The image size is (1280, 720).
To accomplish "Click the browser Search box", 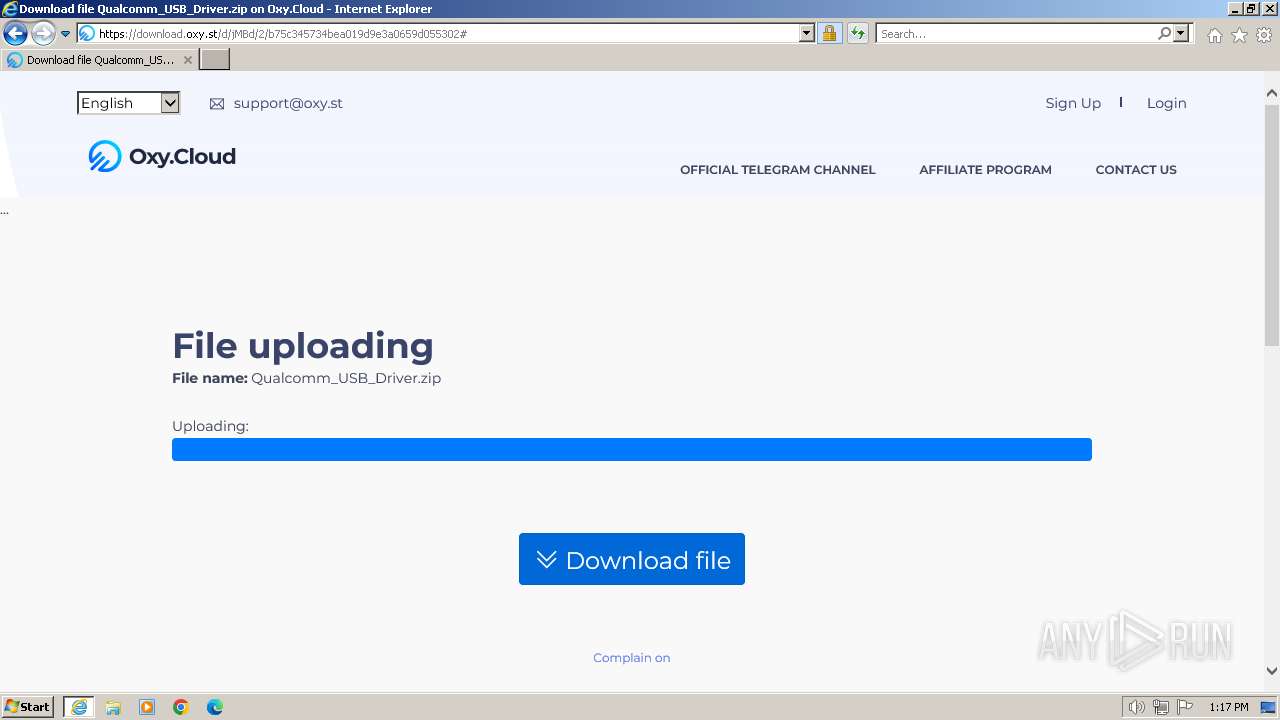I will [x=1016, y=33].
